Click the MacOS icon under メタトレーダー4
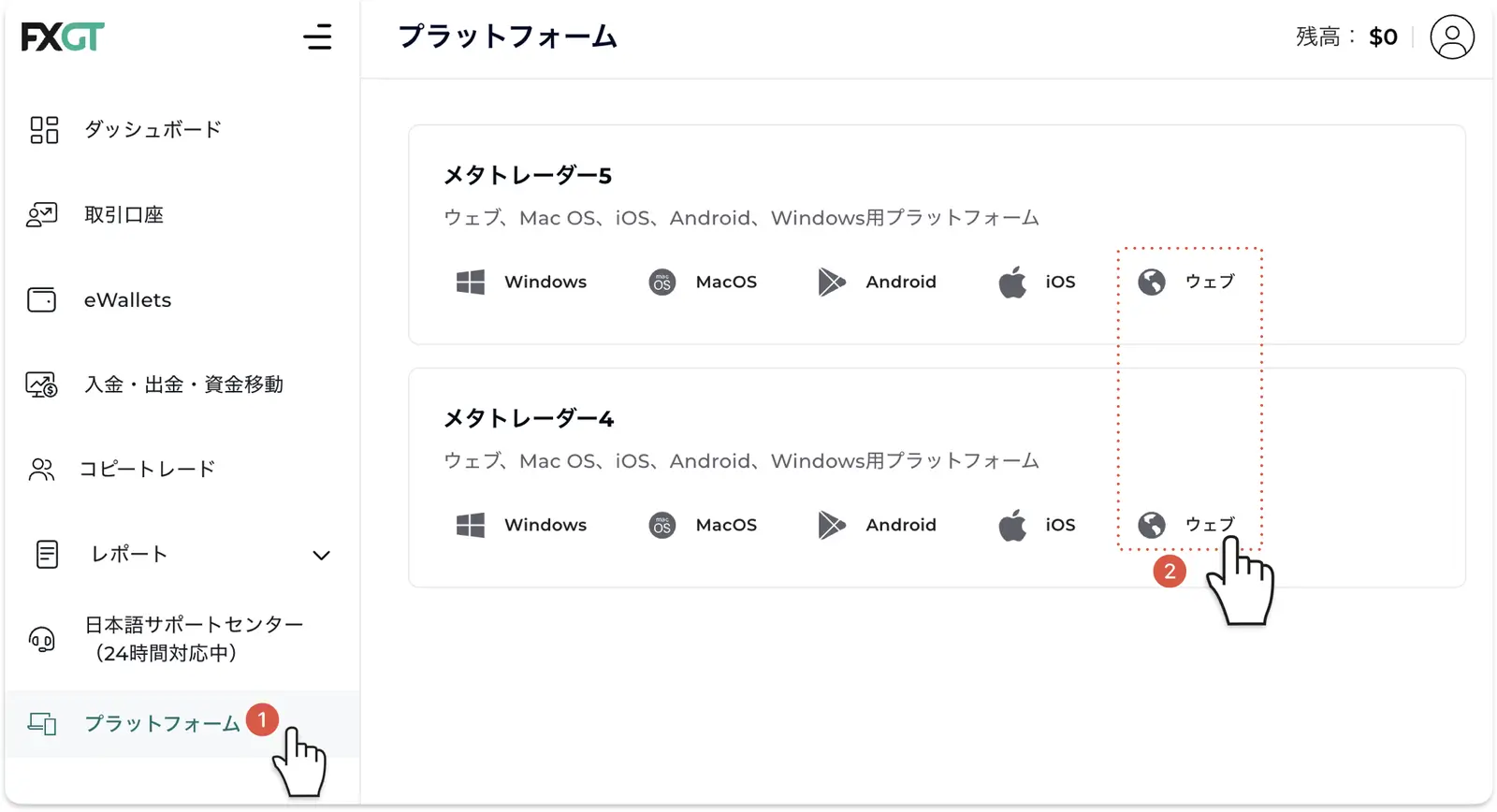Viewport: 1497px width, 812px height. click(662, 525)
